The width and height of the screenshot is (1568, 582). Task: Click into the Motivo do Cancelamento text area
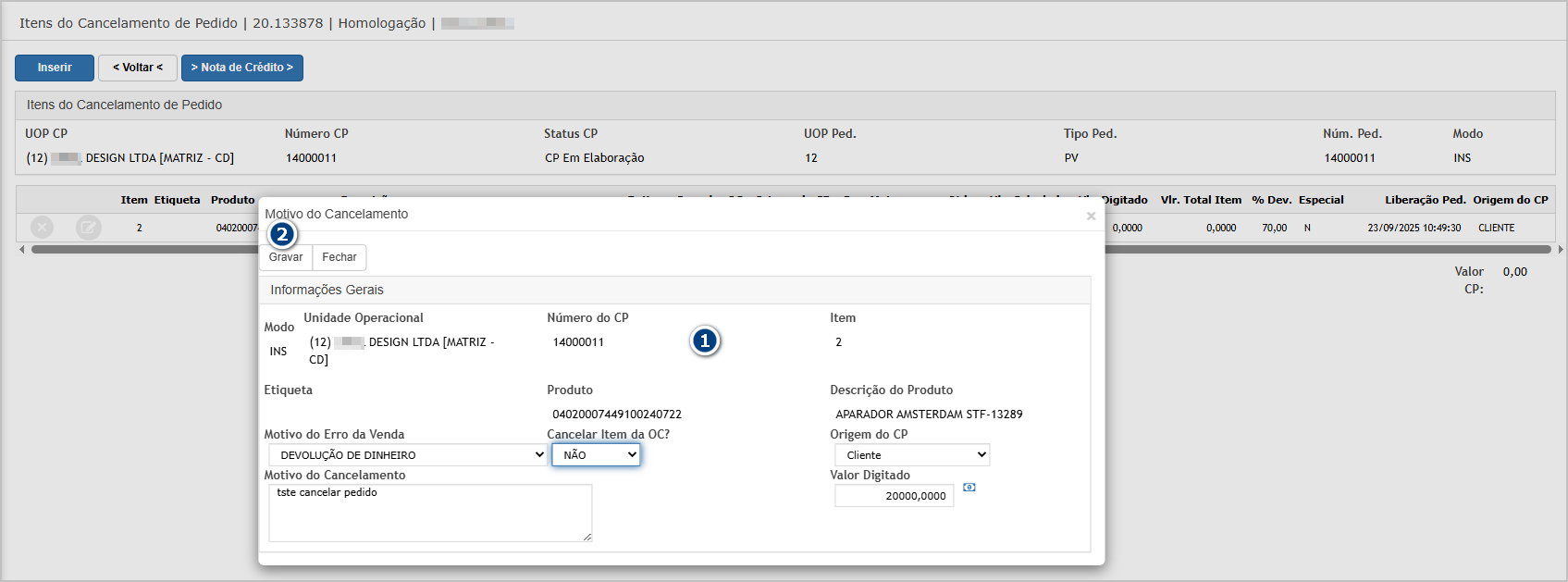pyautogui.click(x=430, y=513)
